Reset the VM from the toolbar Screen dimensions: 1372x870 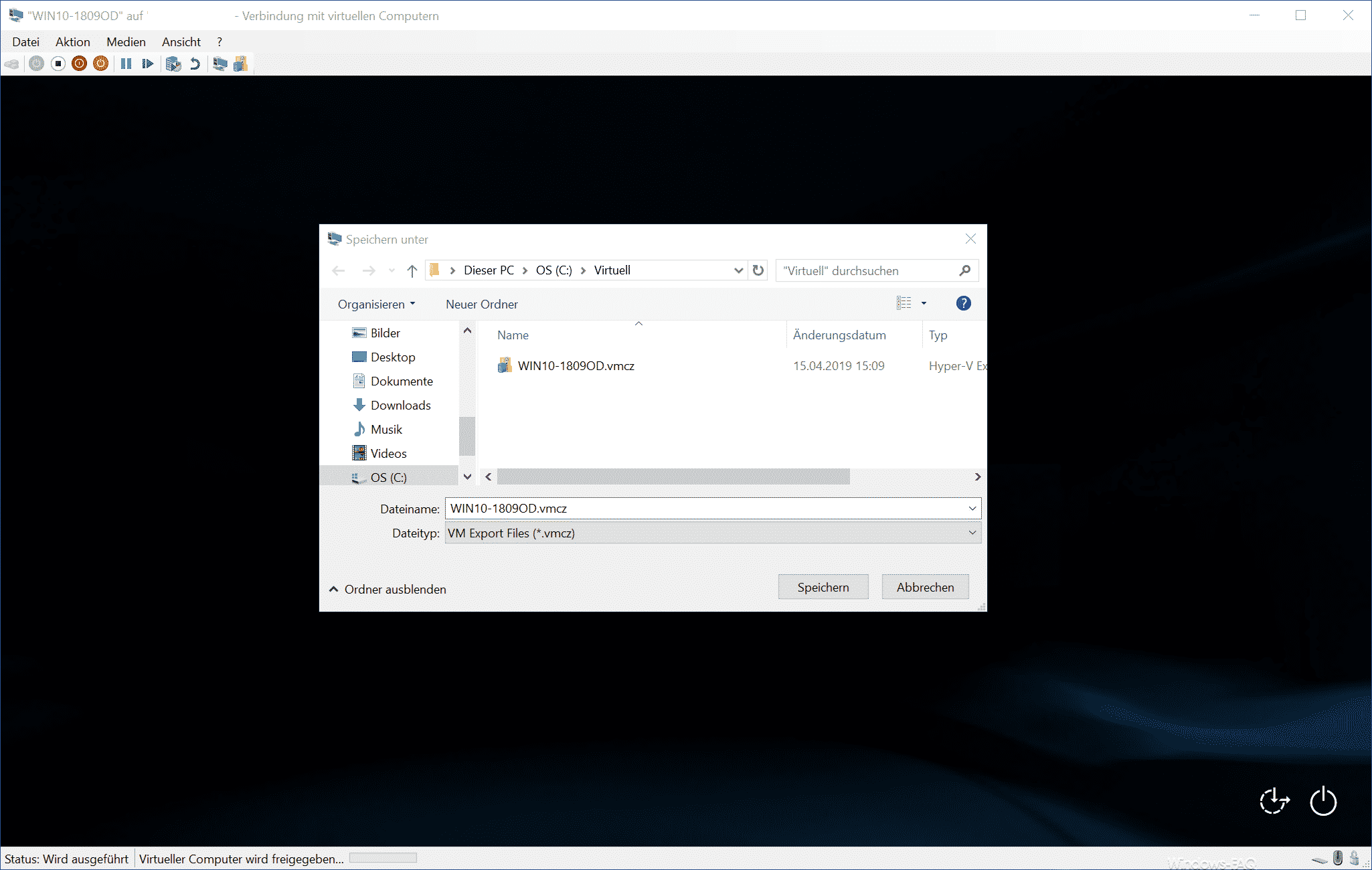pyautogui.click(x=148, y=64)
